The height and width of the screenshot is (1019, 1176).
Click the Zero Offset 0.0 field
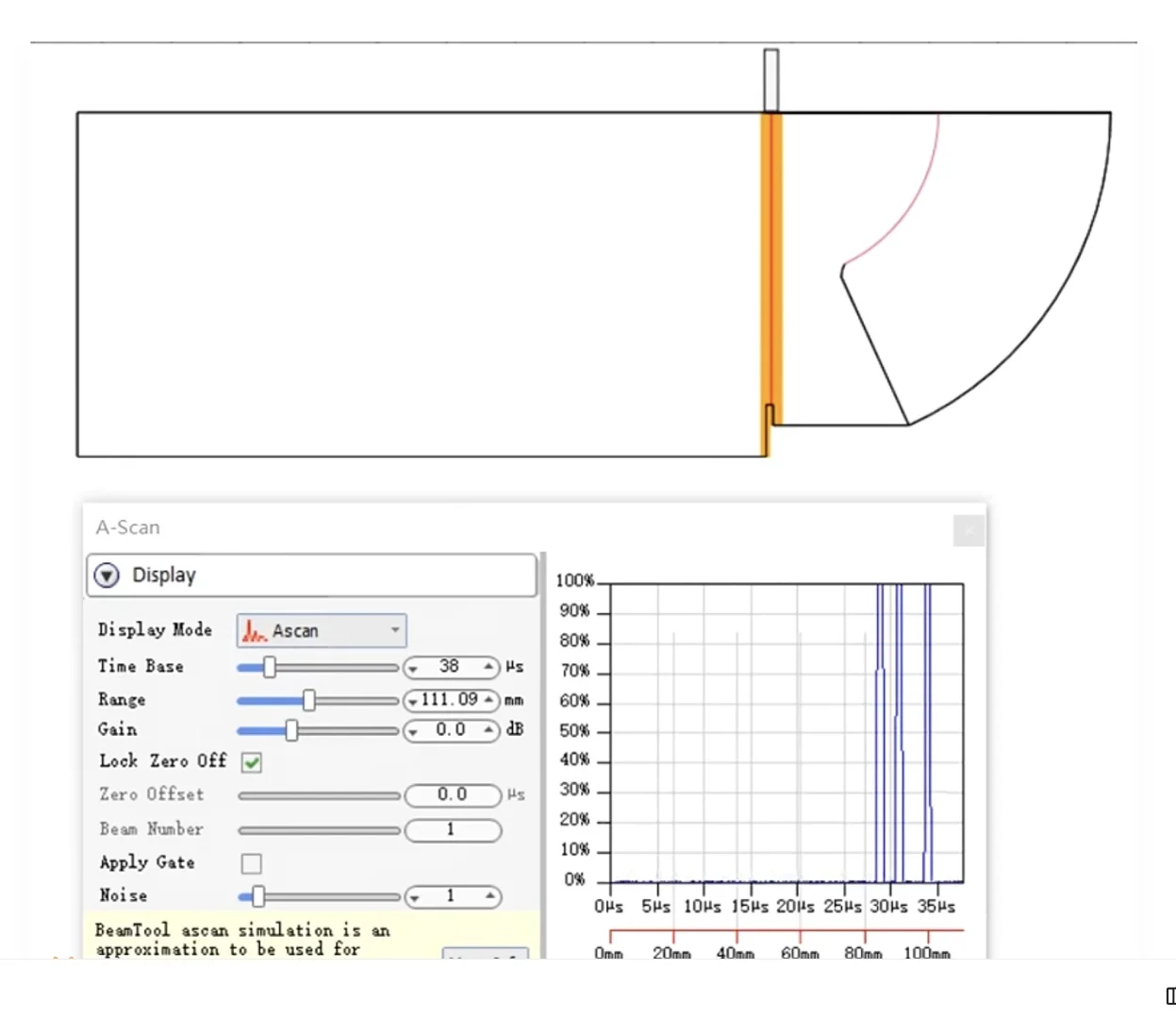(453, 795)
